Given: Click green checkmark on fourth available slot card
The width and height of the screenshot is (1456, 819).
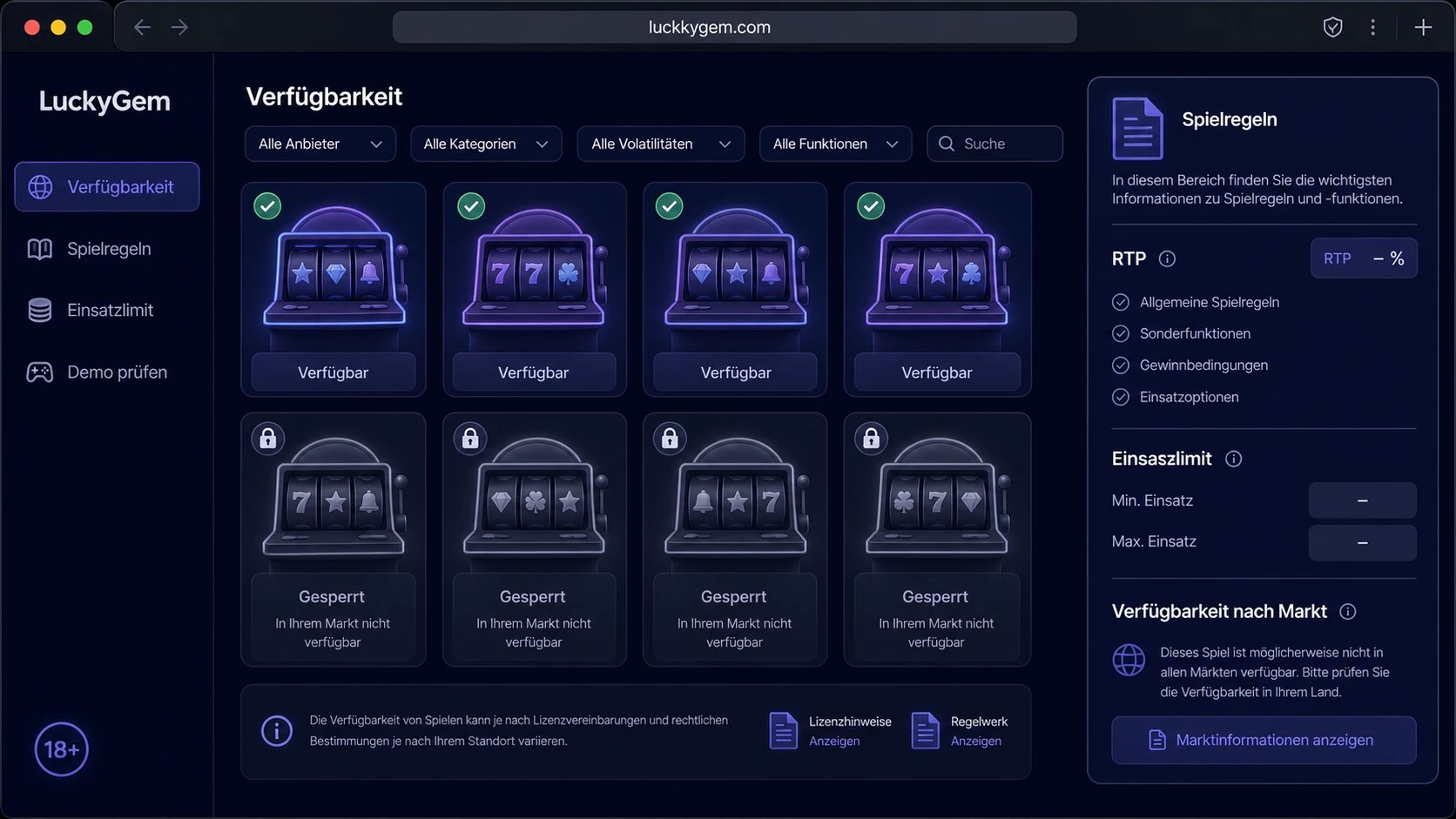Looking at the screenshot, I should coord(871,206).
